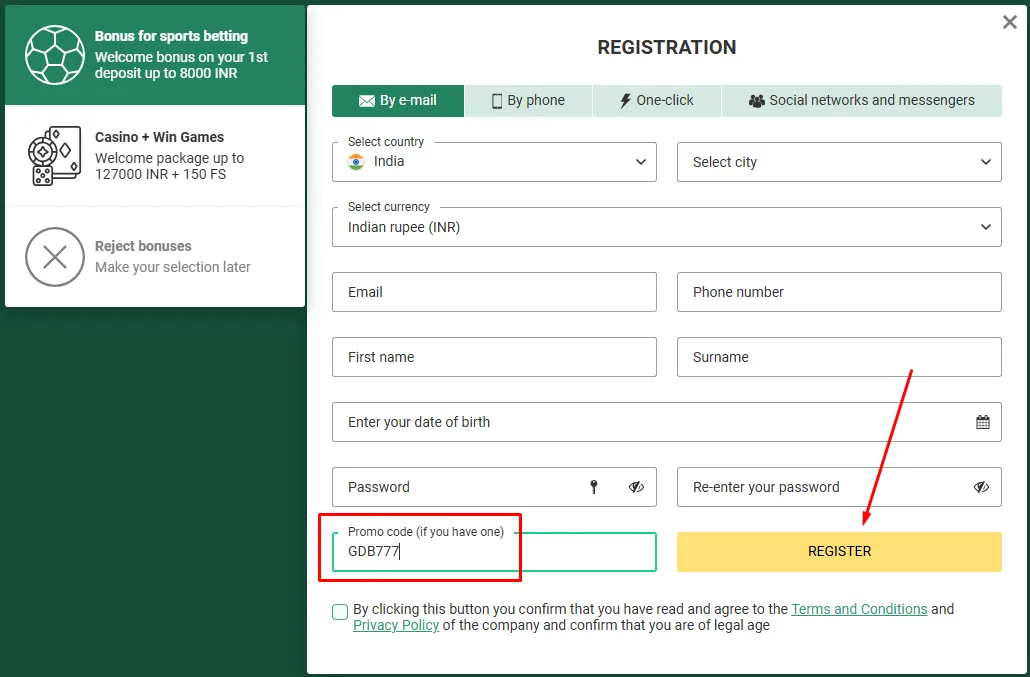The image size is (1030, 677).
Task: Switch to By phone tab
Action: pos(528,100)
